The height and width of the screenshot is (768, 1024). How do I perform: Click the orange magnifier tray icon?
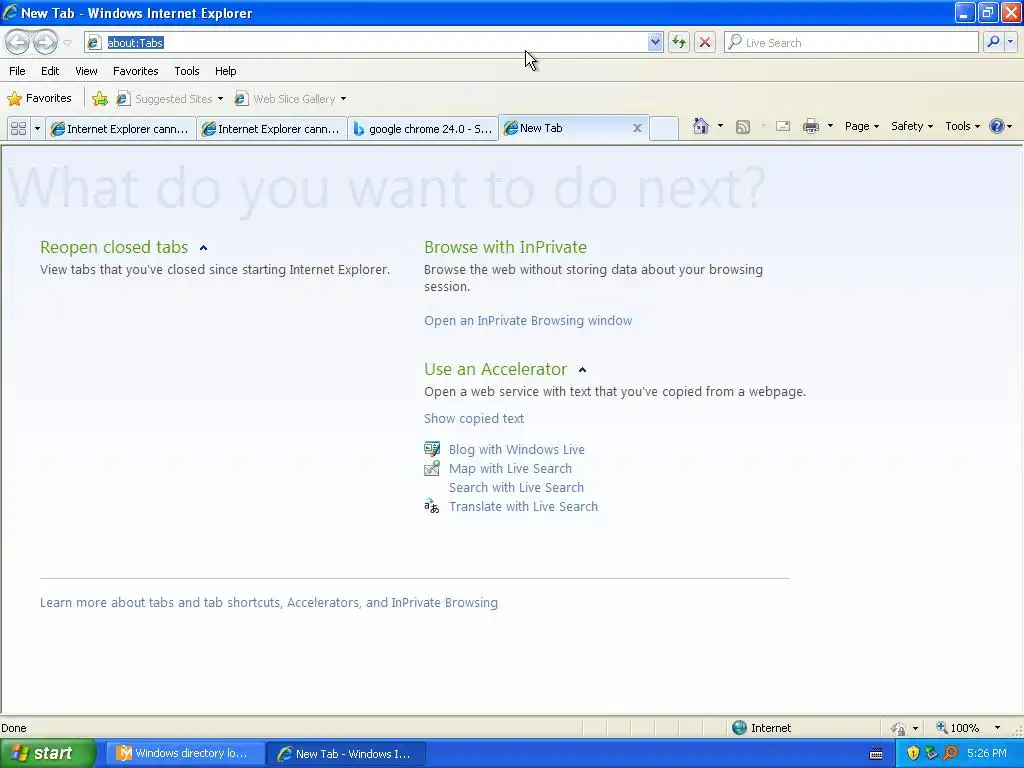(x=950, y=753)
